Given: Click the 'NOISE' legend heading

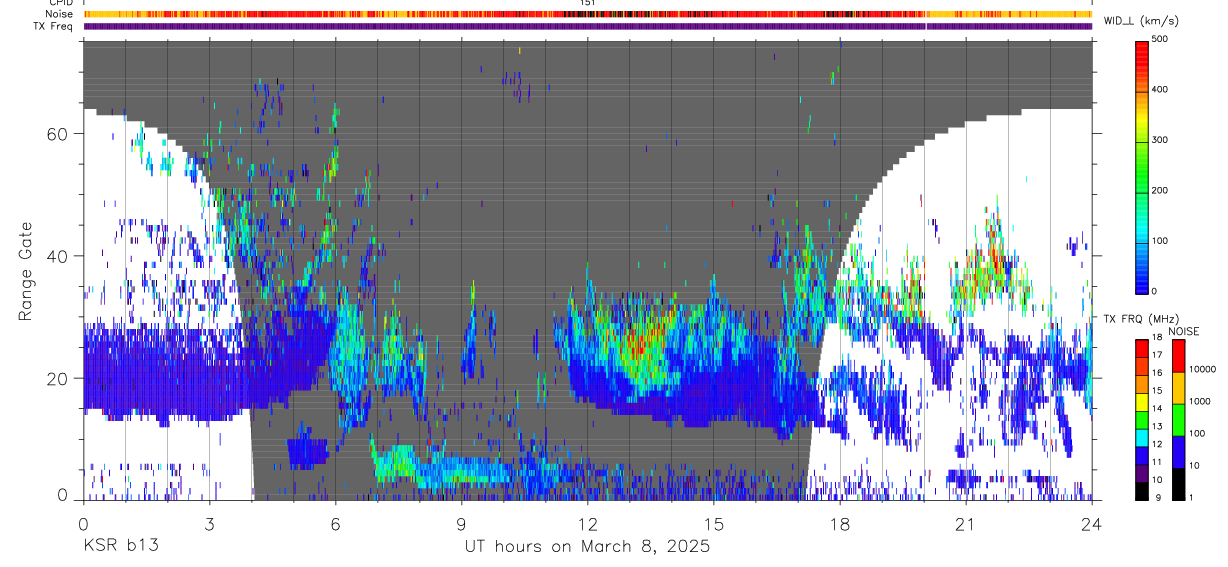Looking at the screenshot, I should pyautogui.click(x=1185, y=331).
